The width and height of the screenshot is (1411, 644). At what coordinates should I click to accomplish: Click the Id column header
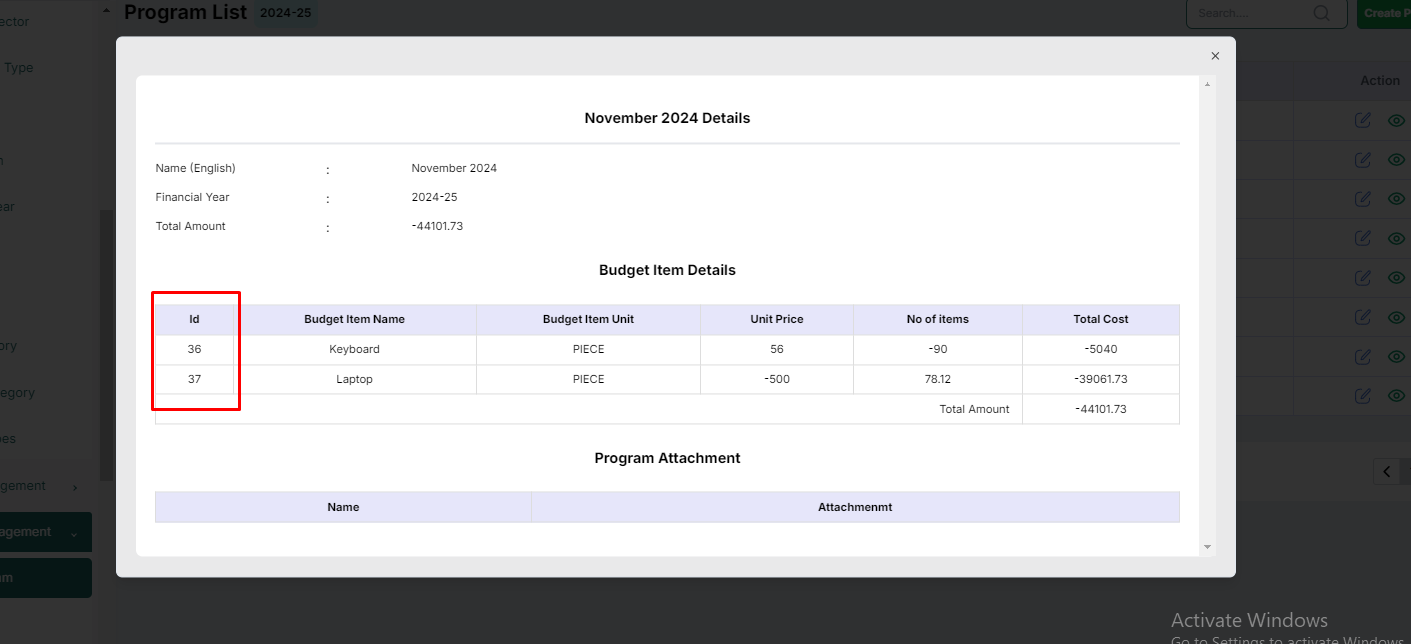(195, 320)
